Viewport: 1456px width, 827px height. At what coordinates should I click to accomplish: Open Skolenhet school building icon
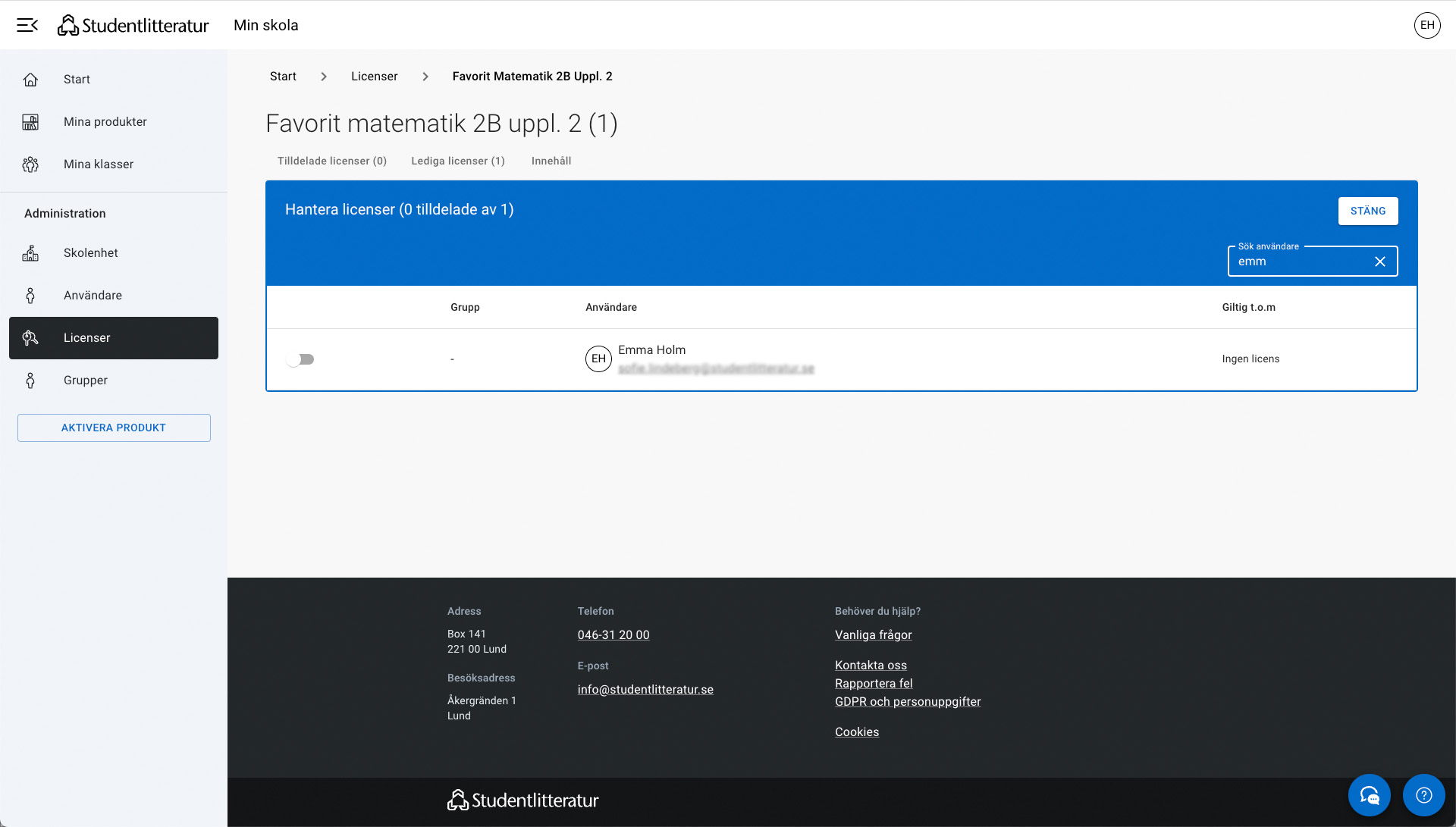[30, 253]
